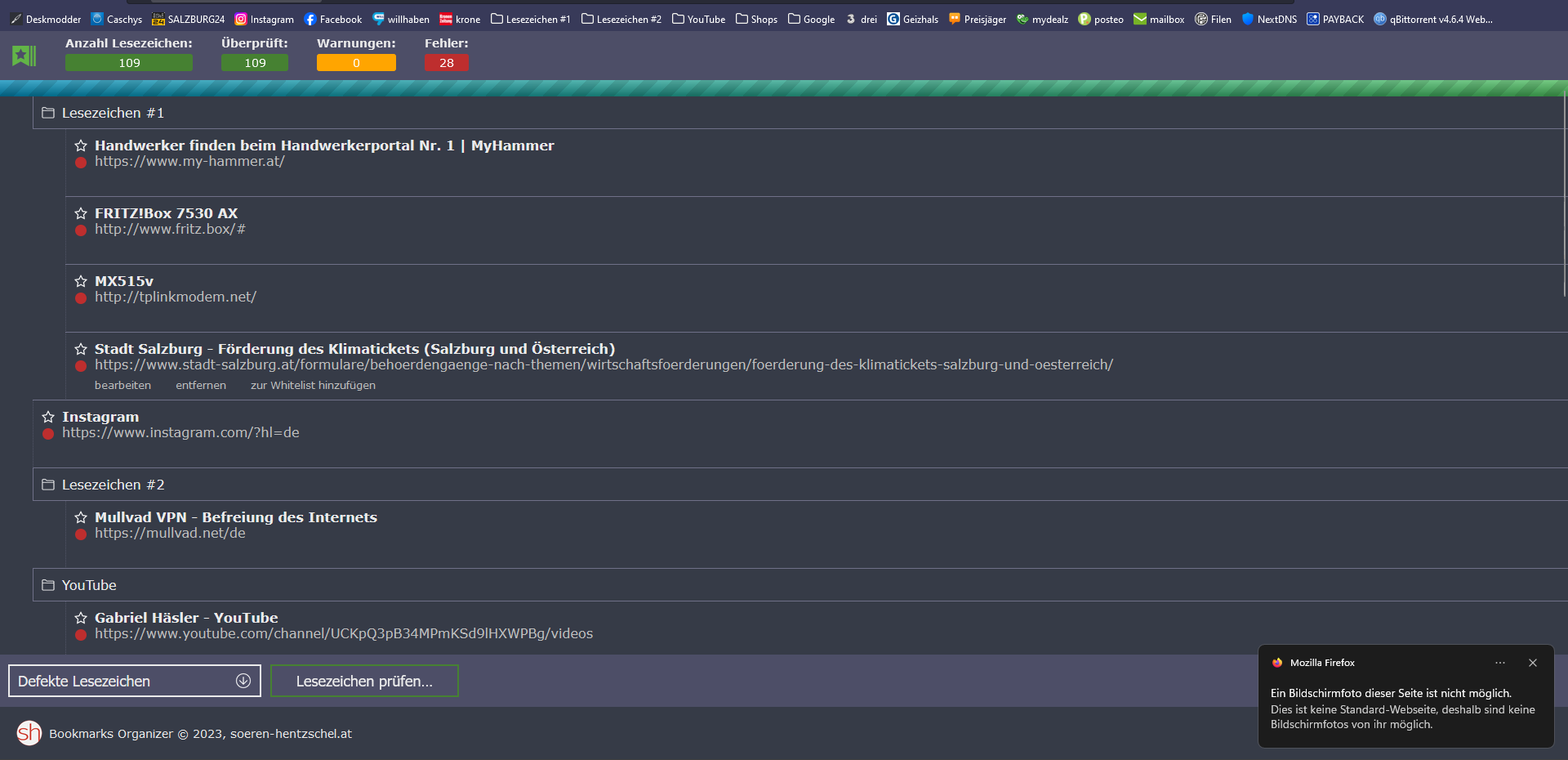Click entfernen under Stadt Salzburg bookmark
This screenshot has height=760, width=1568.
tap(201, 385)
